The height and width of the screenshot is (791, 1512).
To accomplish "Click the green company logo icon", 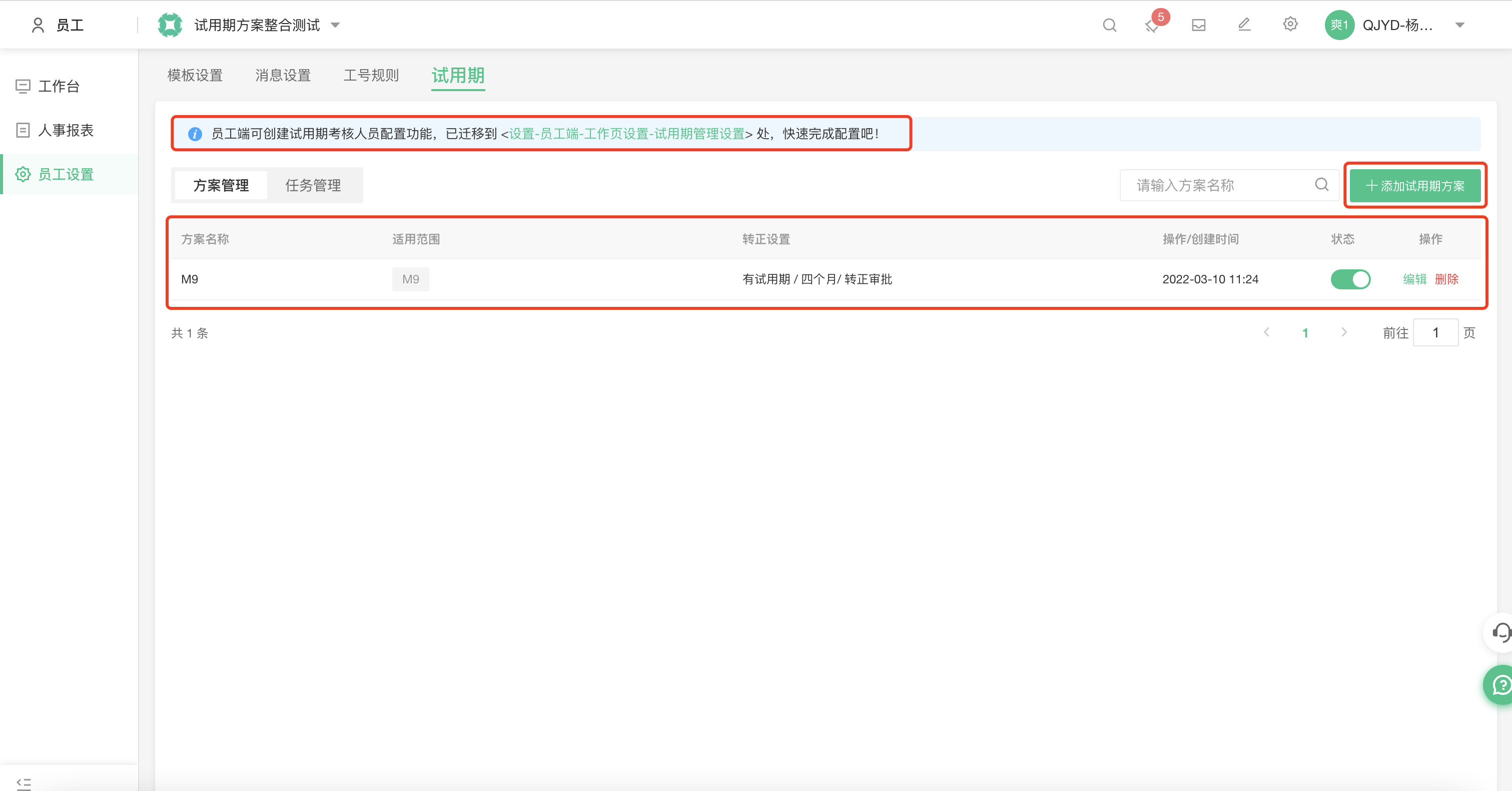I will (x=170, y=25).
